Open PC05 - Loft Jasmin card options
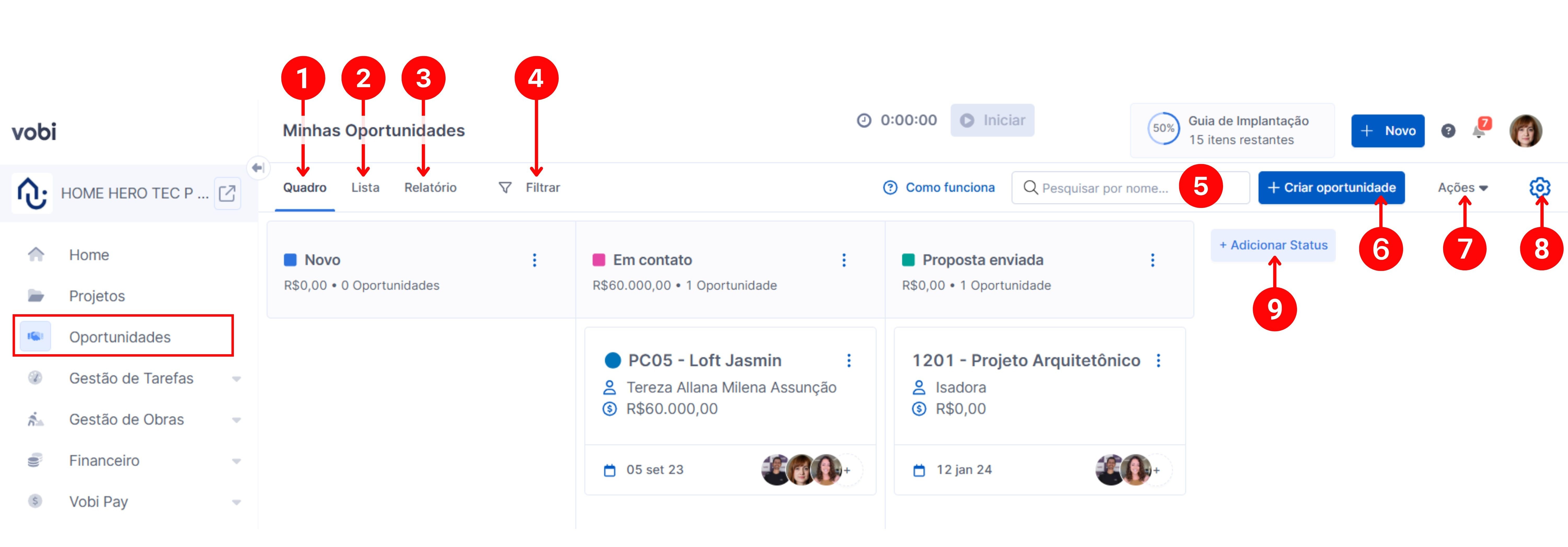Screen dimensions: 1568x547 pos(849,361)
